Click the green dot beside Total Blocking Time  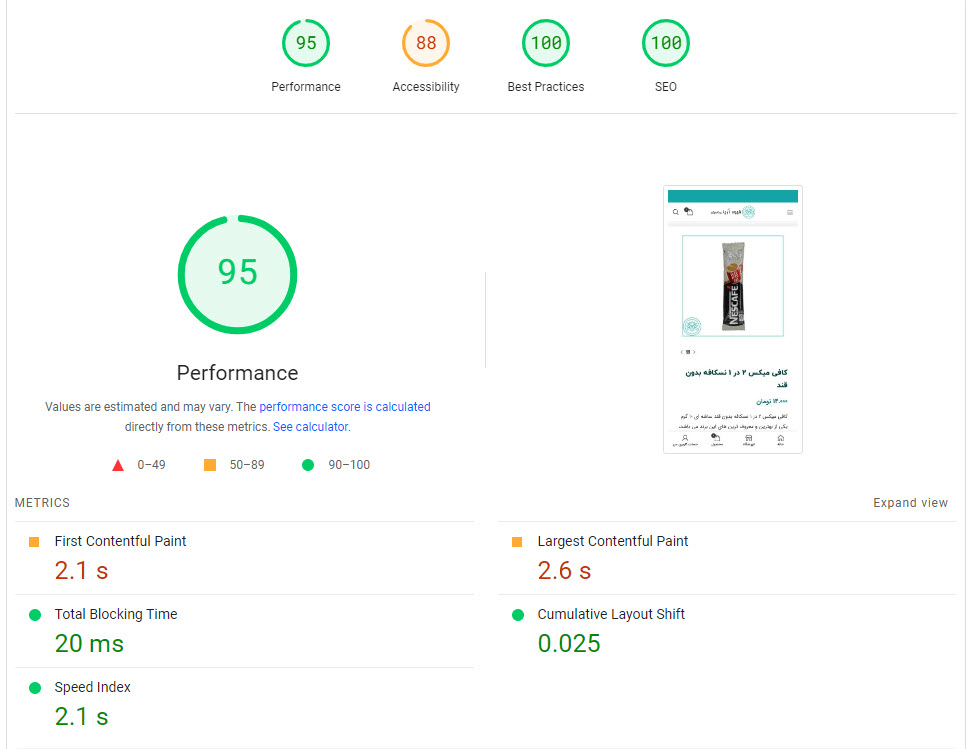point(35,615)
